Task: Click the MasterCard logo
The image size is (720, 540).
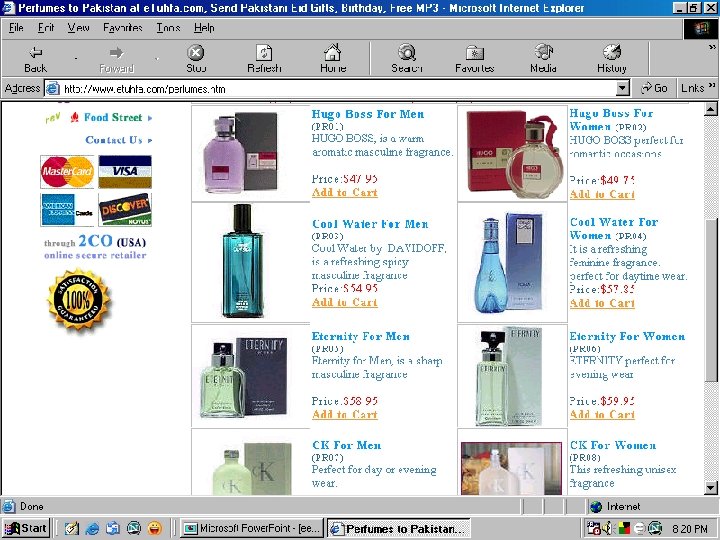Action: pos(67,172)
